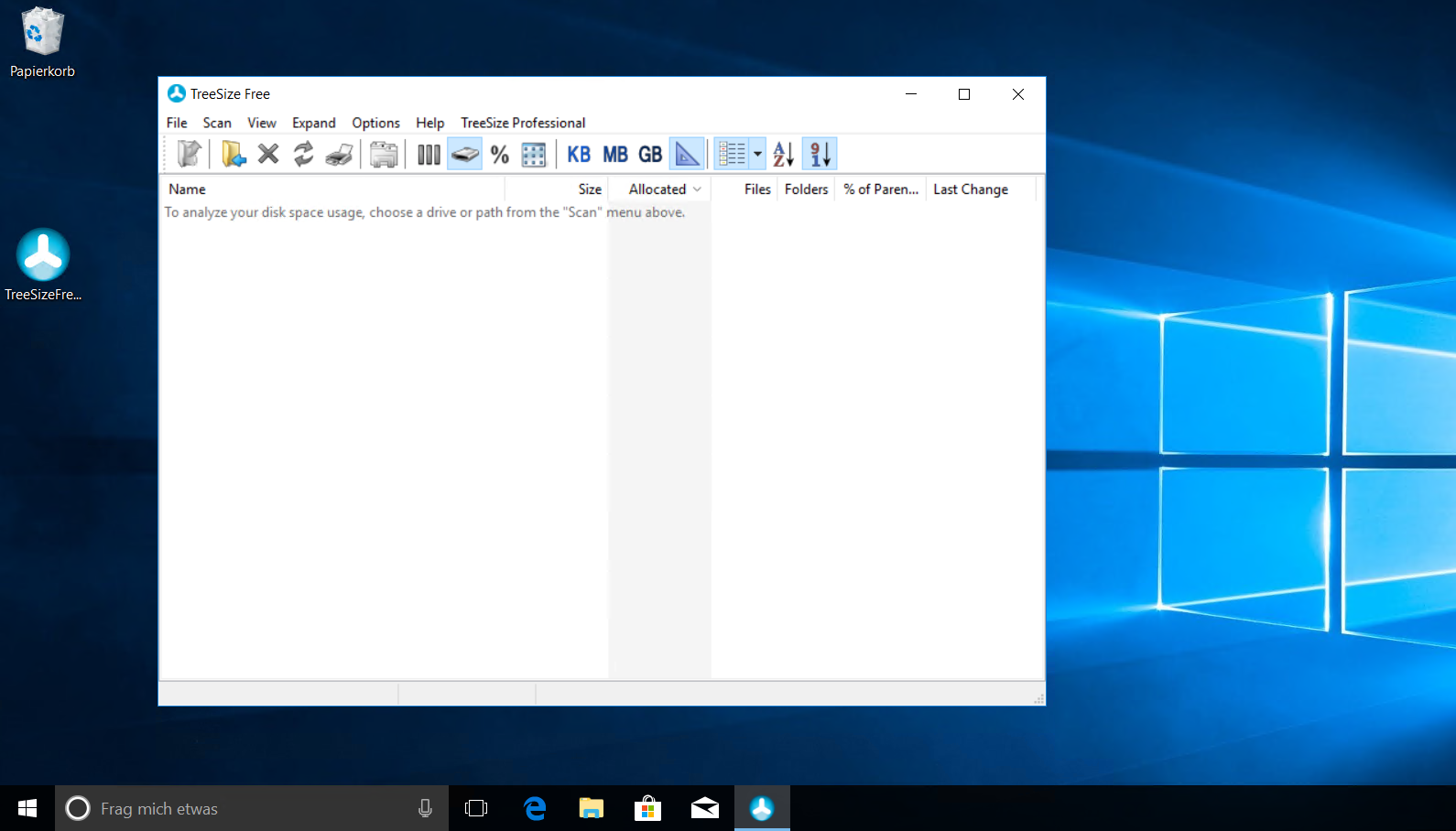The image size is (1456, 831).
Task: Open File Explorer from taskbar
Action: 592,808
